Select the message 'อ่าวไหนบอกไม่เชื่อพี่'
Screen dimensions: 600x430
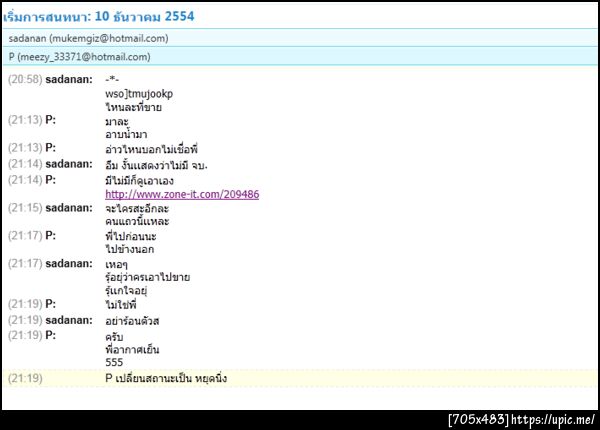[152, 148]
